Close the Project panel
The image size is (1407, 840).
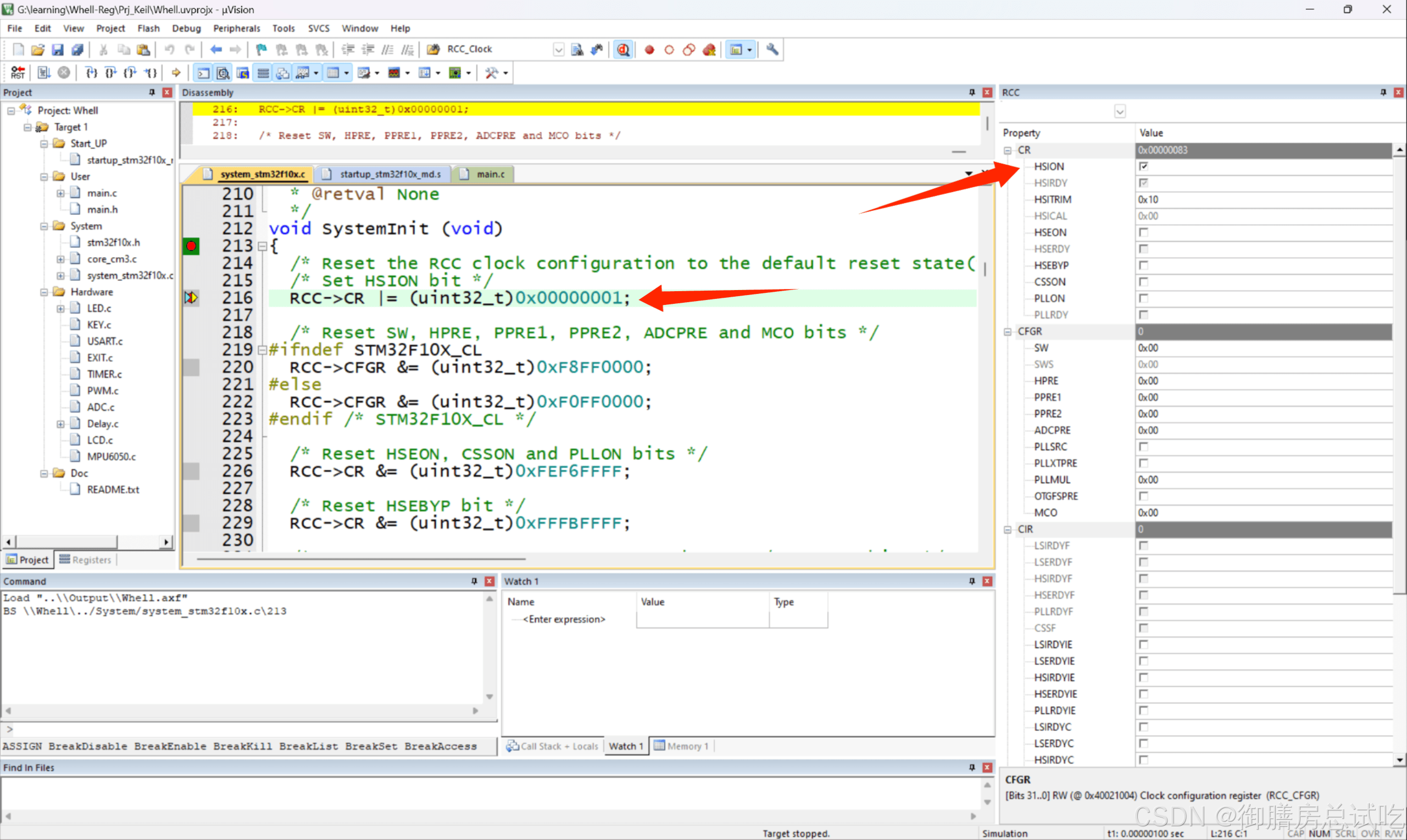point(167,92)
